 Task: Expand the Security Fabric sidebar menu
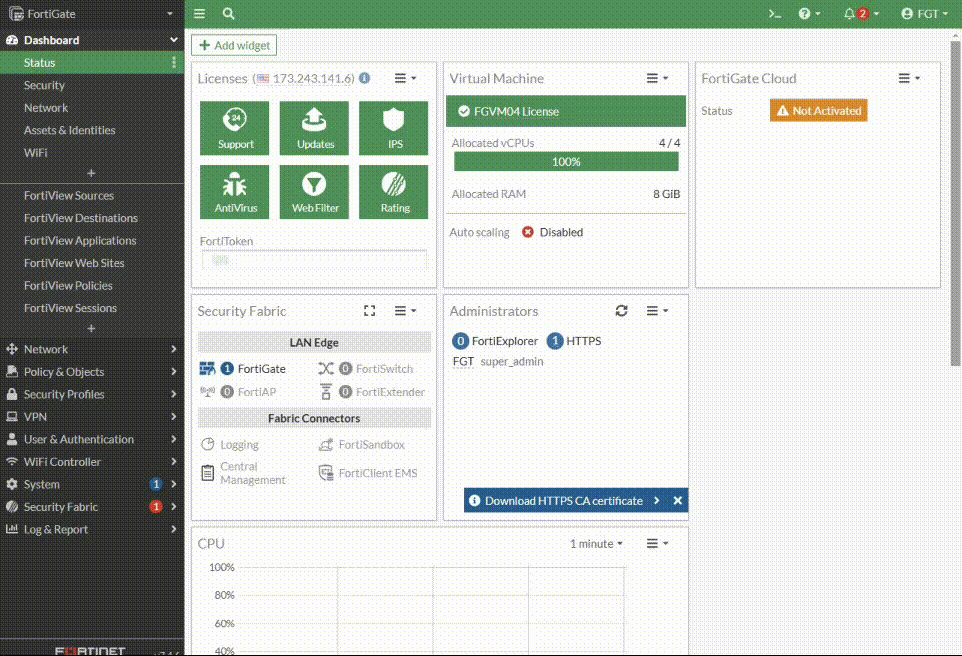[x=92, y=507]
